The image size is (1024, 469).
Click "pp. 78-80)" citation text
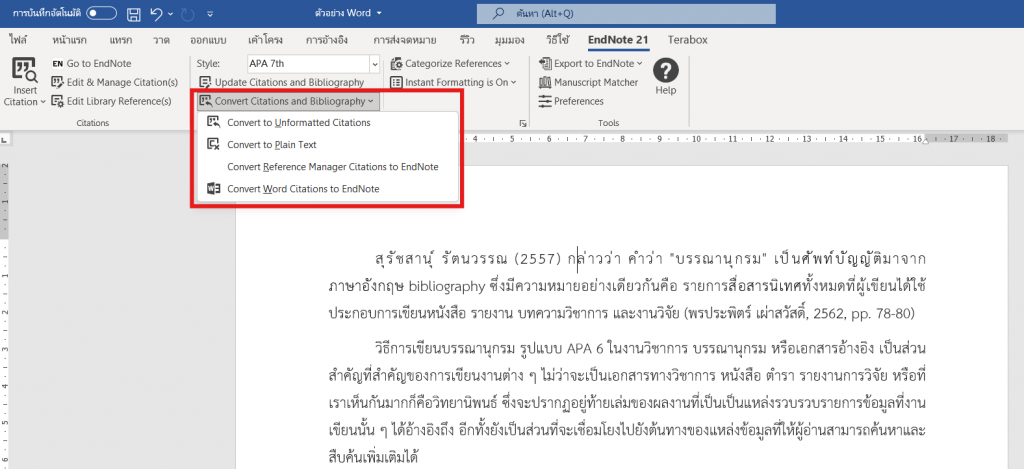(x=881, y=314)
